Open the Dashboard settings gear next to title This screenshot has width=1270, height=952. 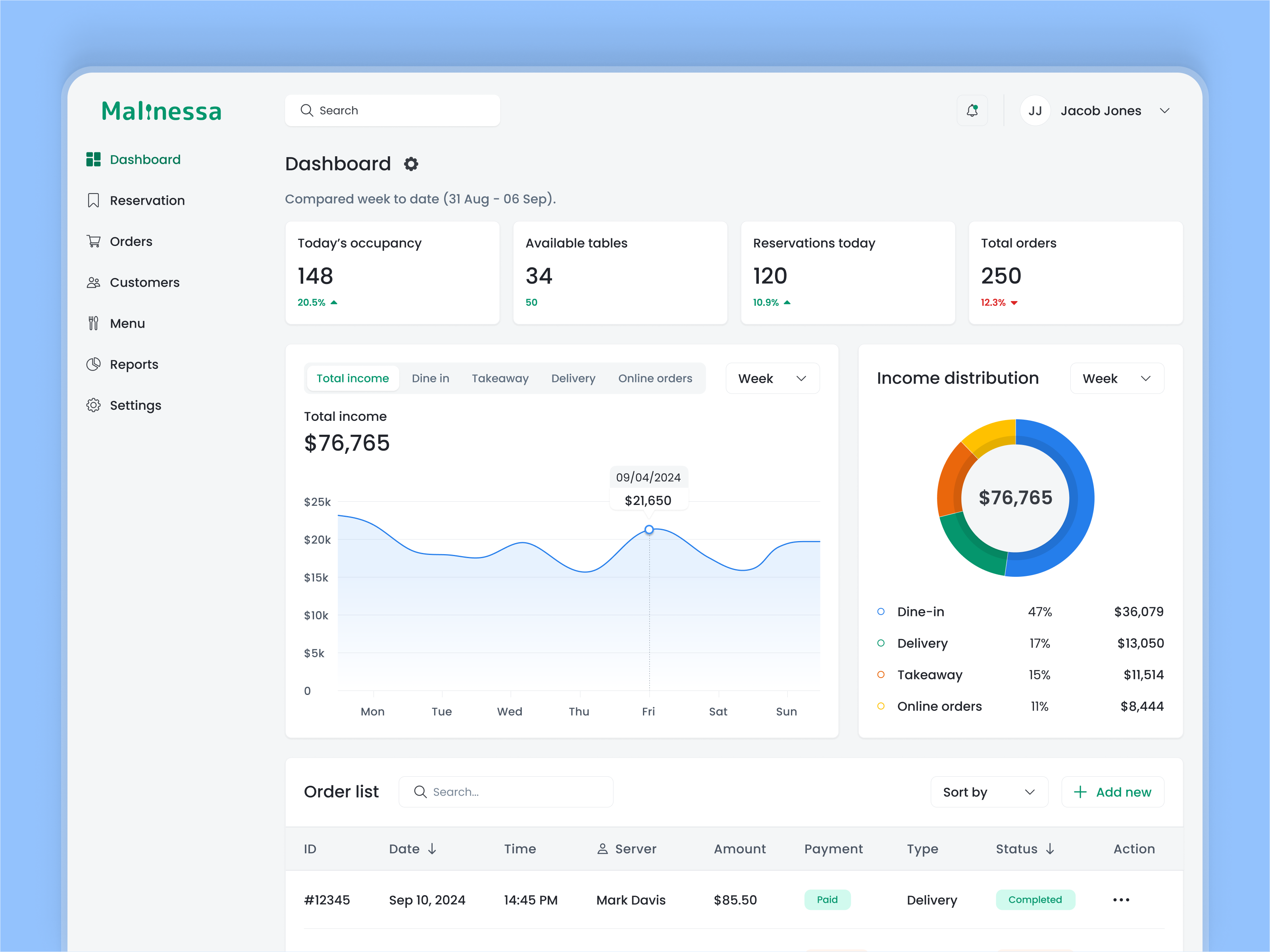(411, 164)
